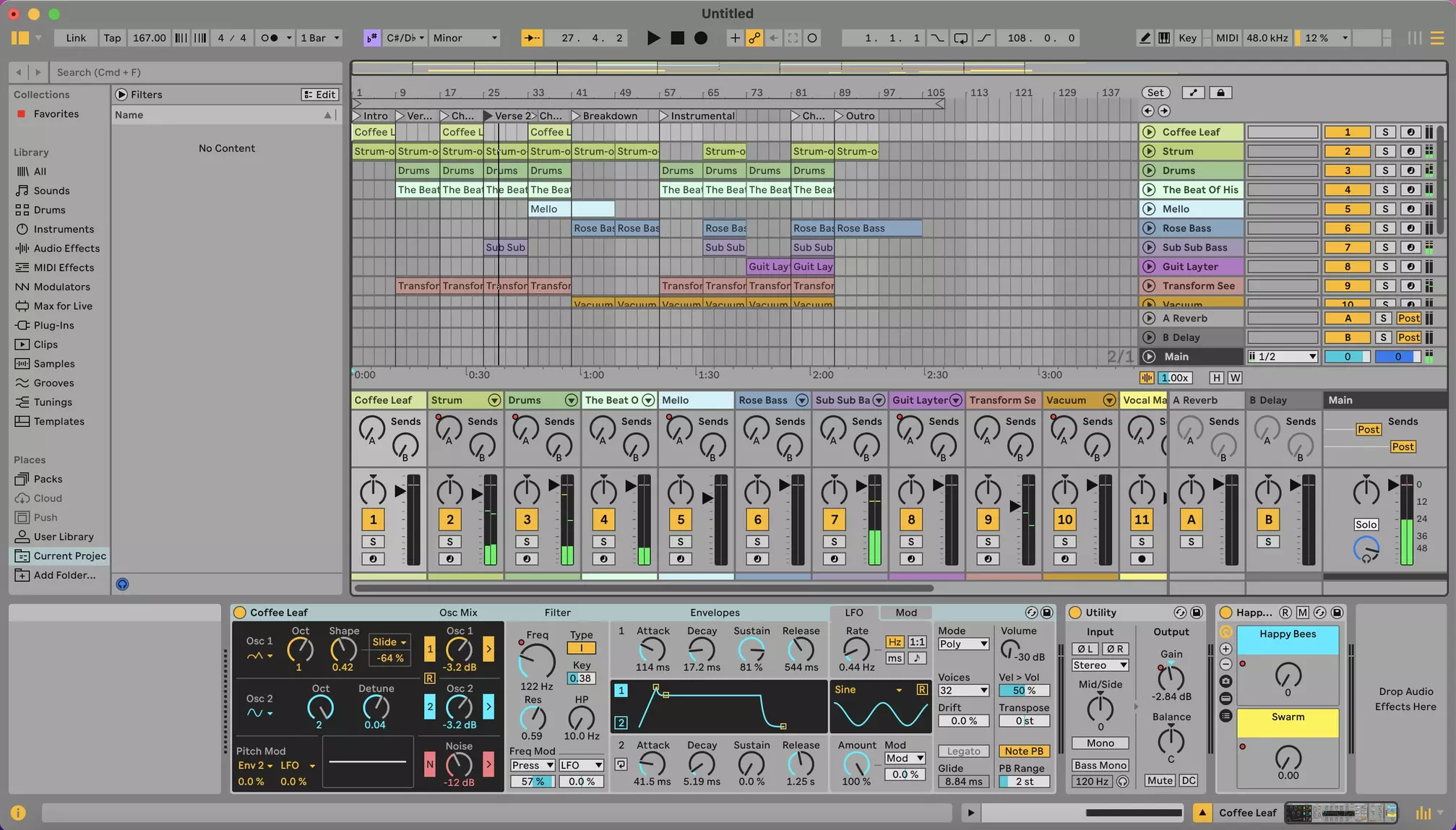Switch to the Mod tab
This screenshot has height=830, width=1456.
point(906,613)
